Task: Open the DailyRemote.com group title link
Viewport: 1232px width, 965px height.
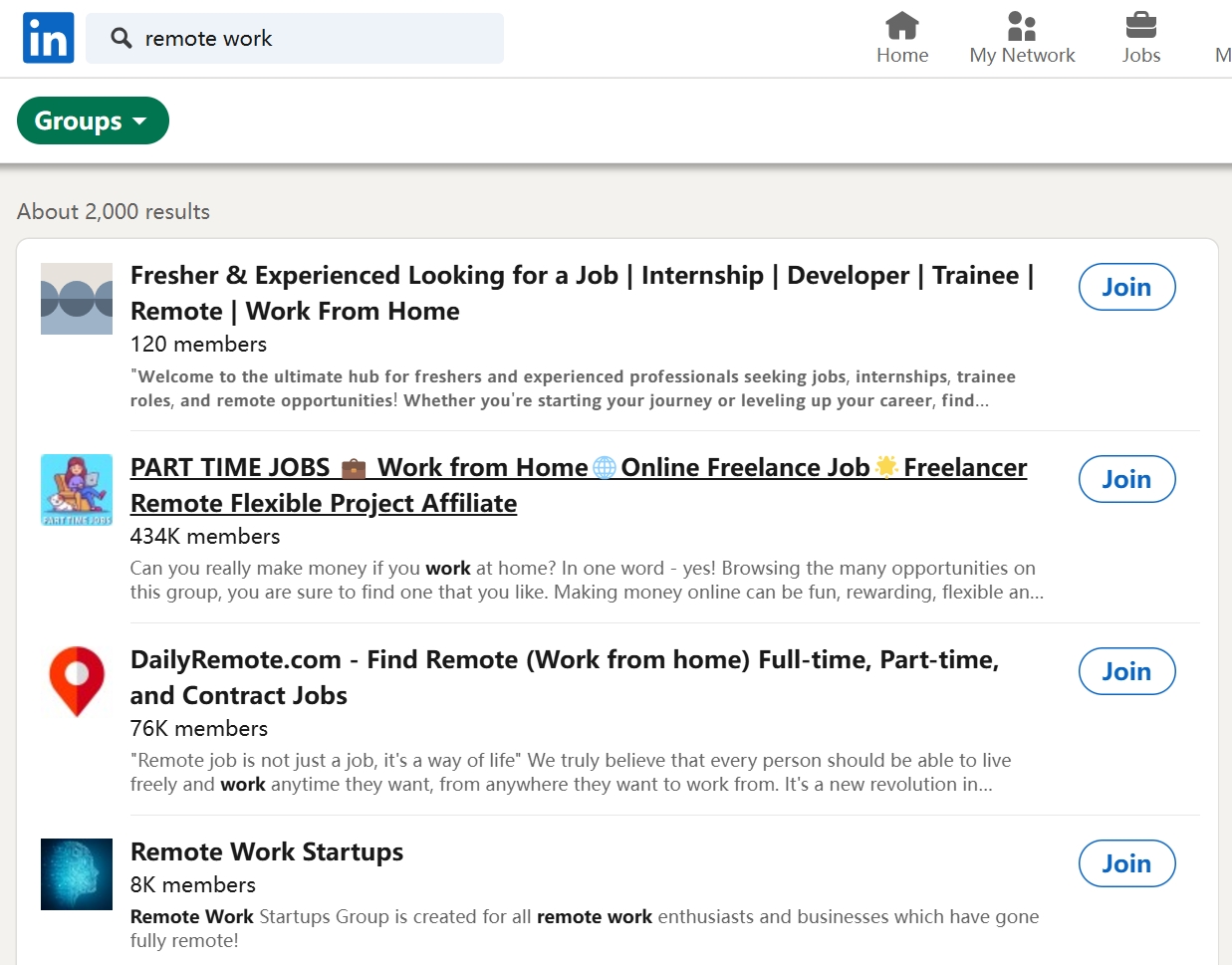Action: [565, 659]
